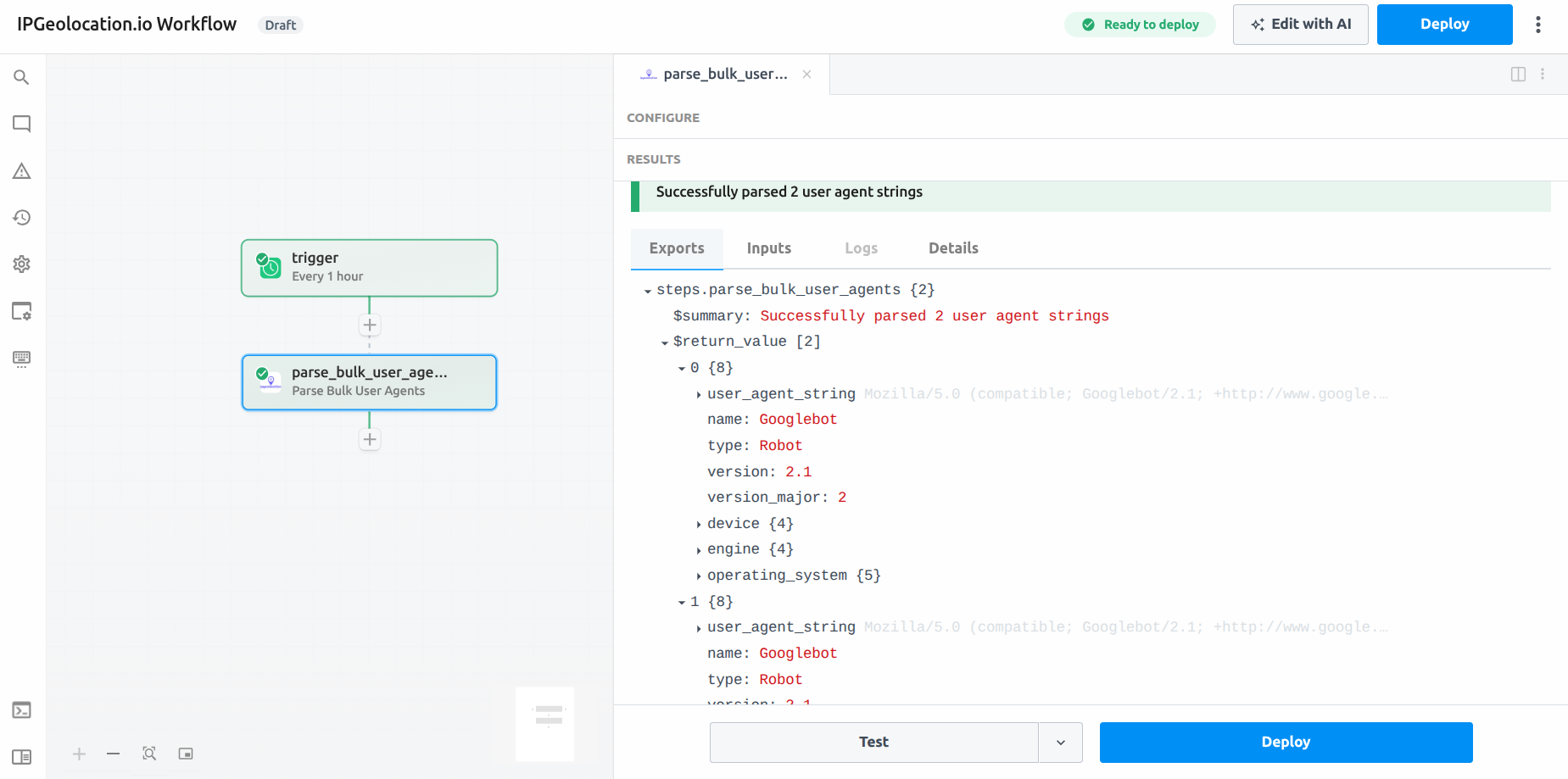Open the comments icon in sidebar
This screenshot has width=1568, height=779.
pyautogui.click(x=21, y=124)
